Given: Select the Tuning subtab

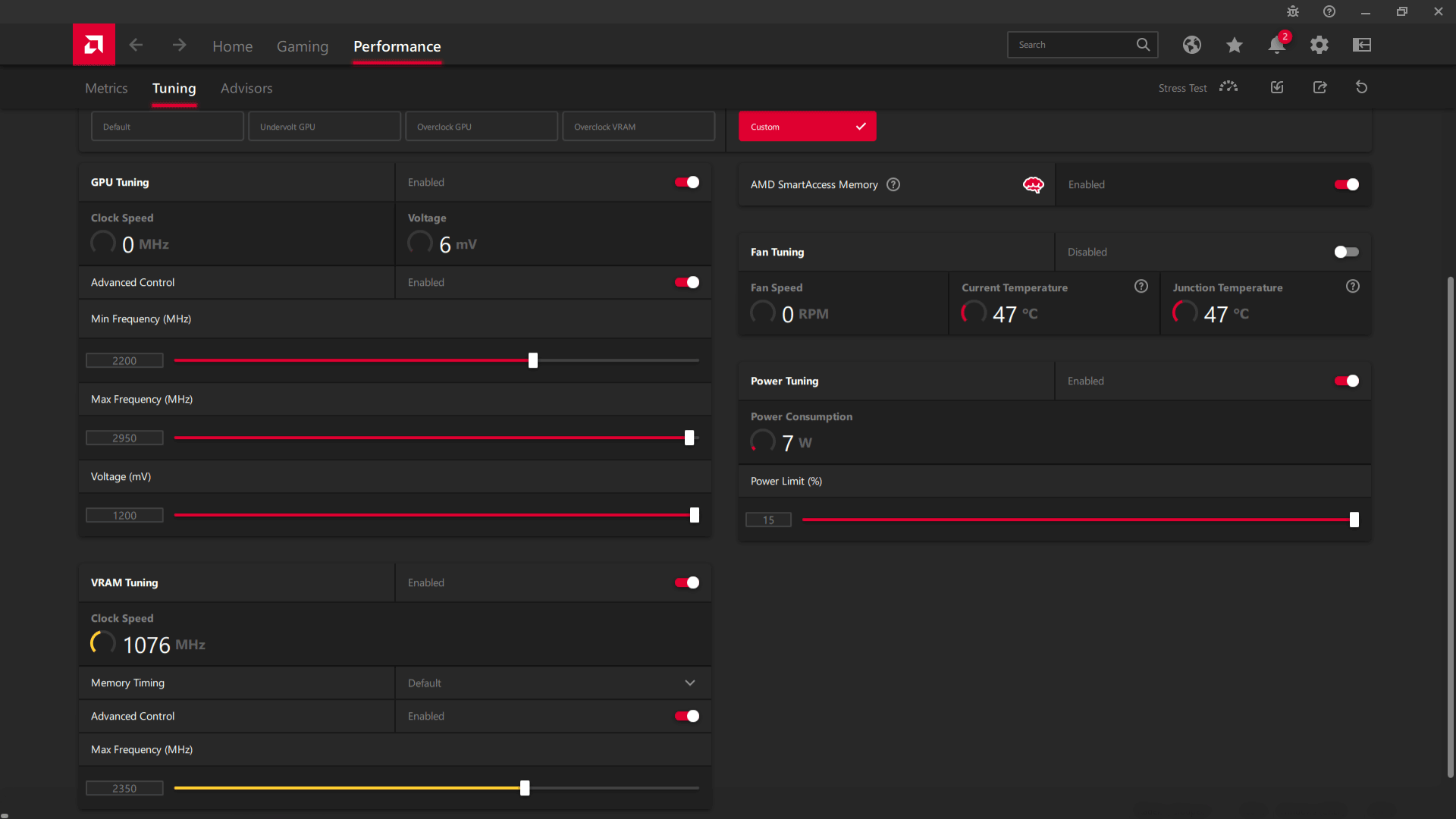Looking at the screenshot, I should click(174, 88).
